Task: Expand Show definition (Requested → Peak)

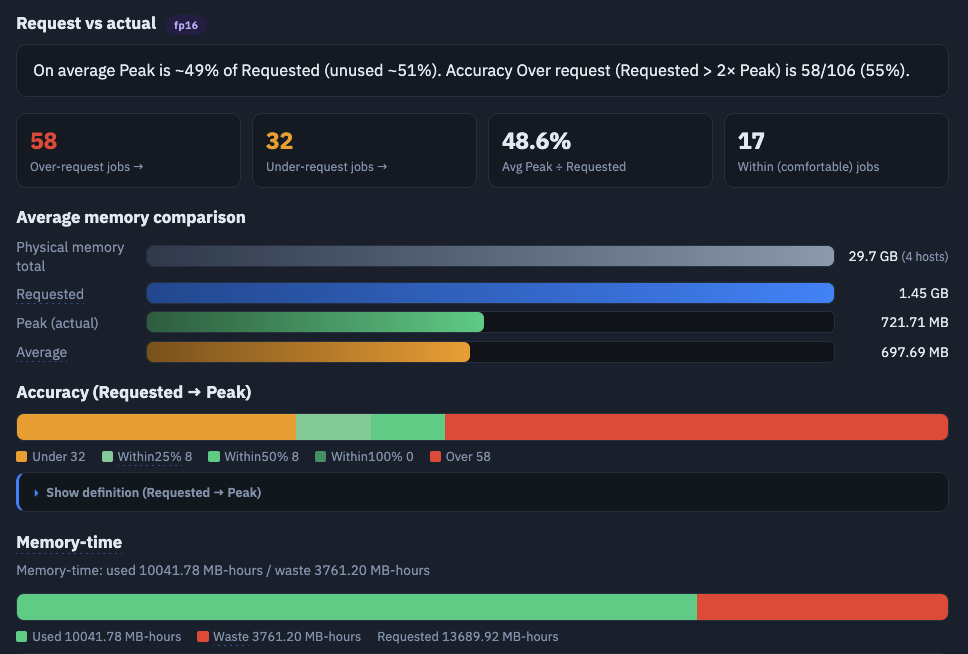Action: pyautogui.click(x=154, y=493)
